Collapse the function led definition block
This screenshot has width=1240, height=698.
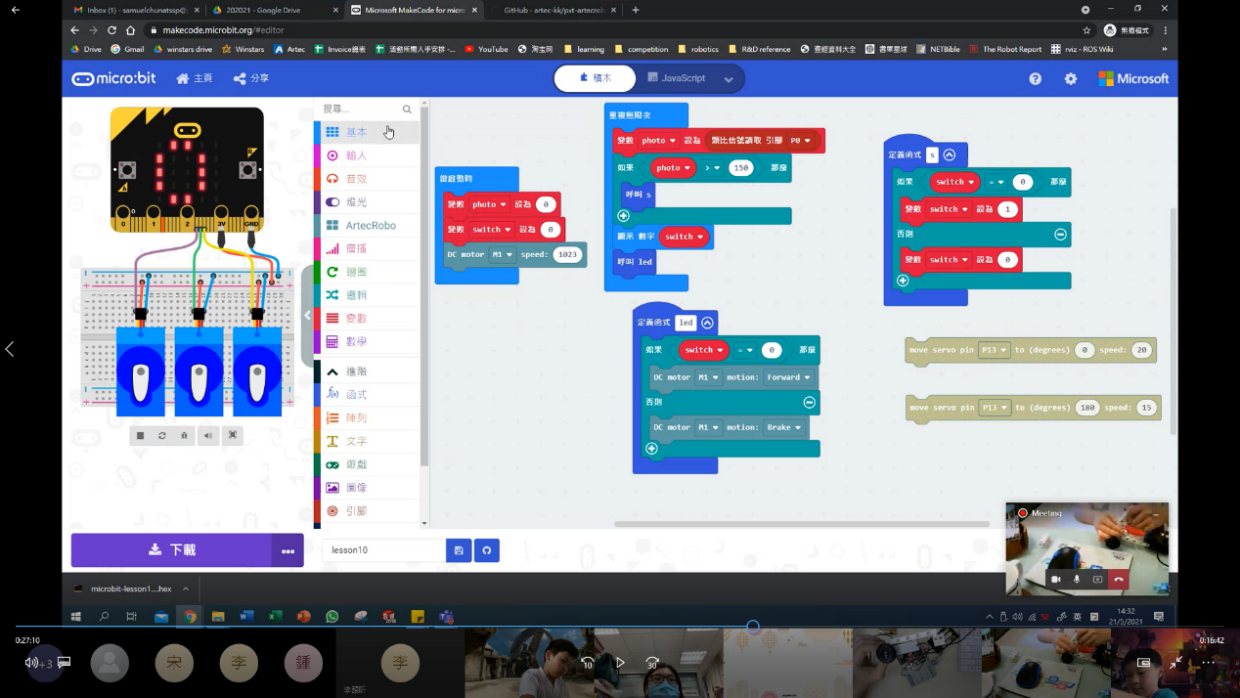click(x=707, y=323)
